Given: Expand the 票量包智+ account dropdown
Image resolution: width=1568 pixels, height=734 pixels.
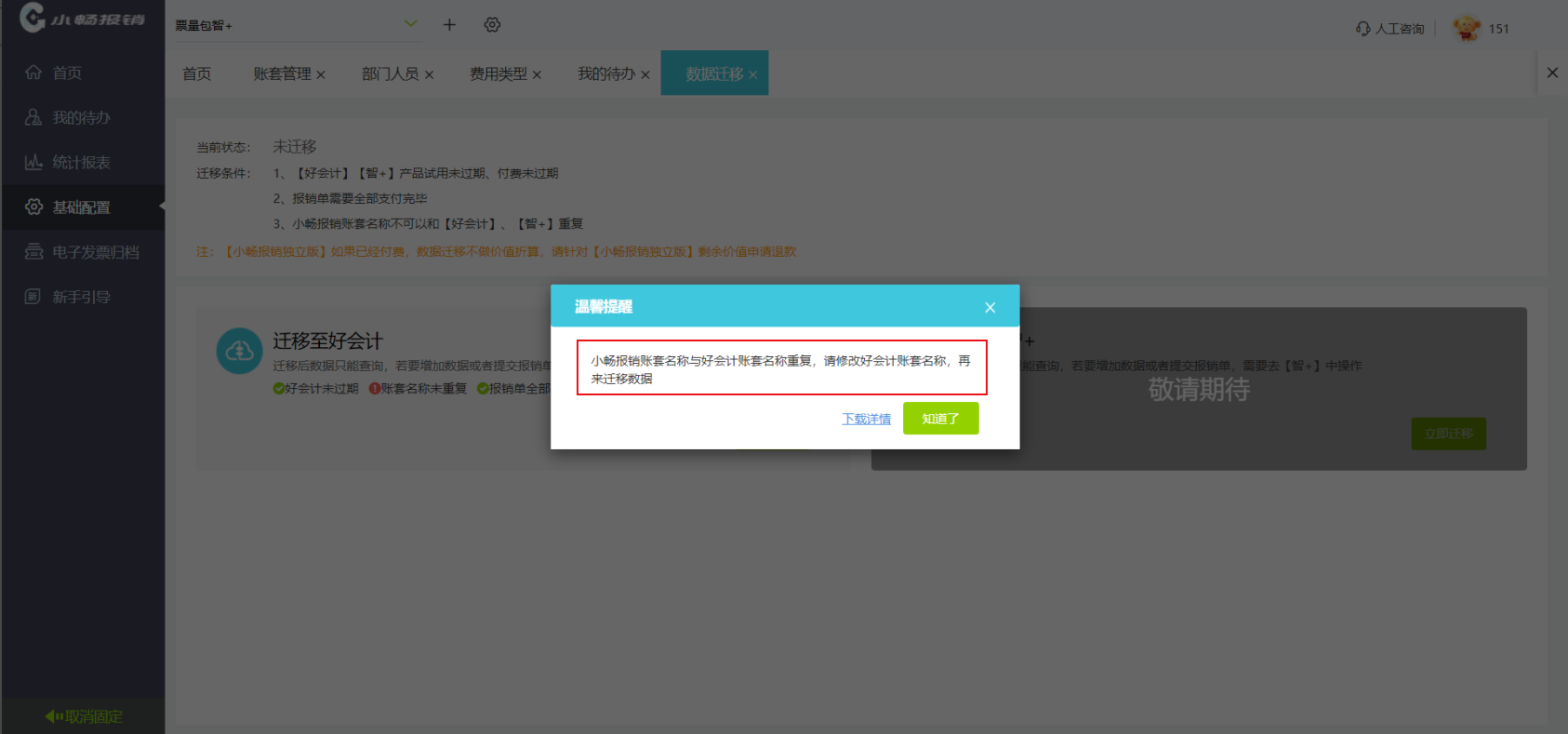Looking at the screenshot, I should coord(410,24).
